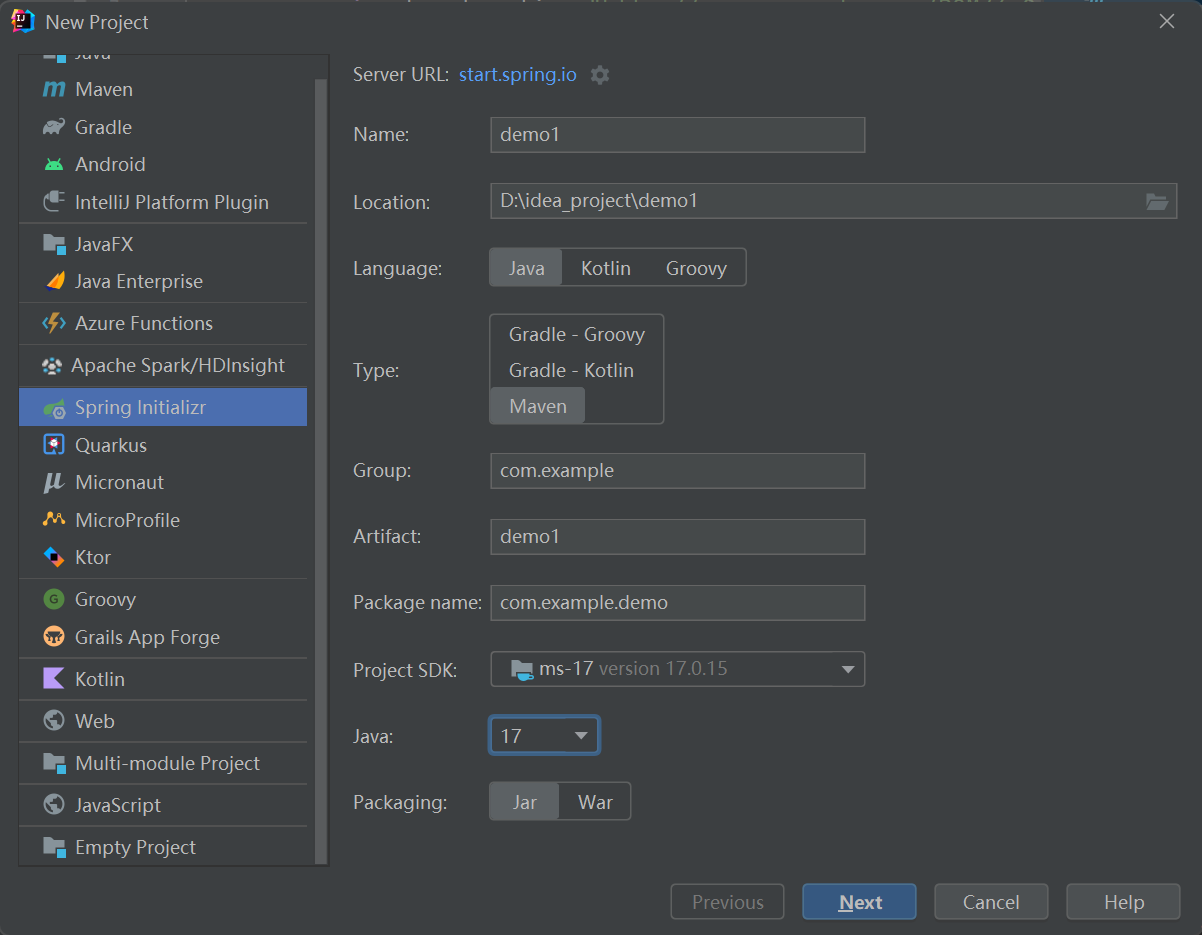This screenshot has width=1202, height=935.
Task: Select Java as the language
Action: (x=526, y=268)
